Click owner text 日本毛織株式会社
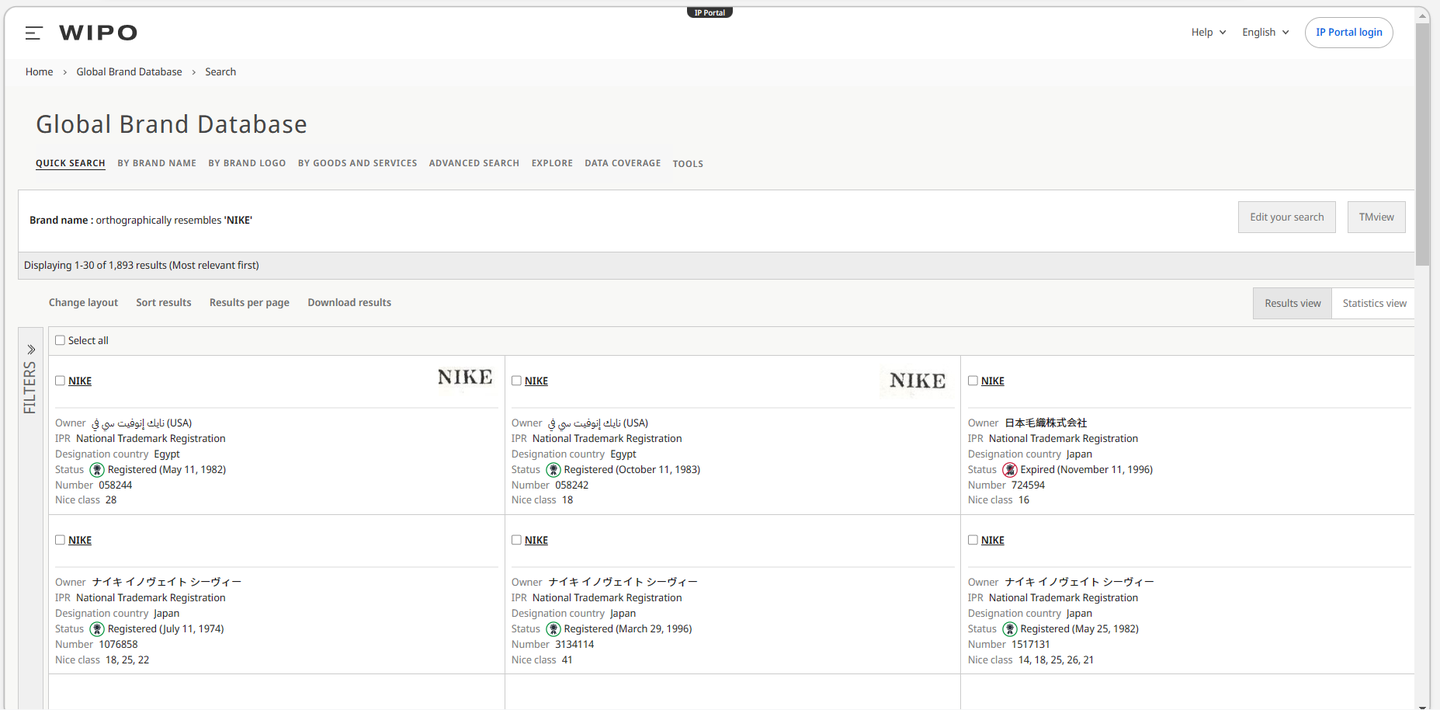Screen dimensions: 1440x710 (1045, 423)
